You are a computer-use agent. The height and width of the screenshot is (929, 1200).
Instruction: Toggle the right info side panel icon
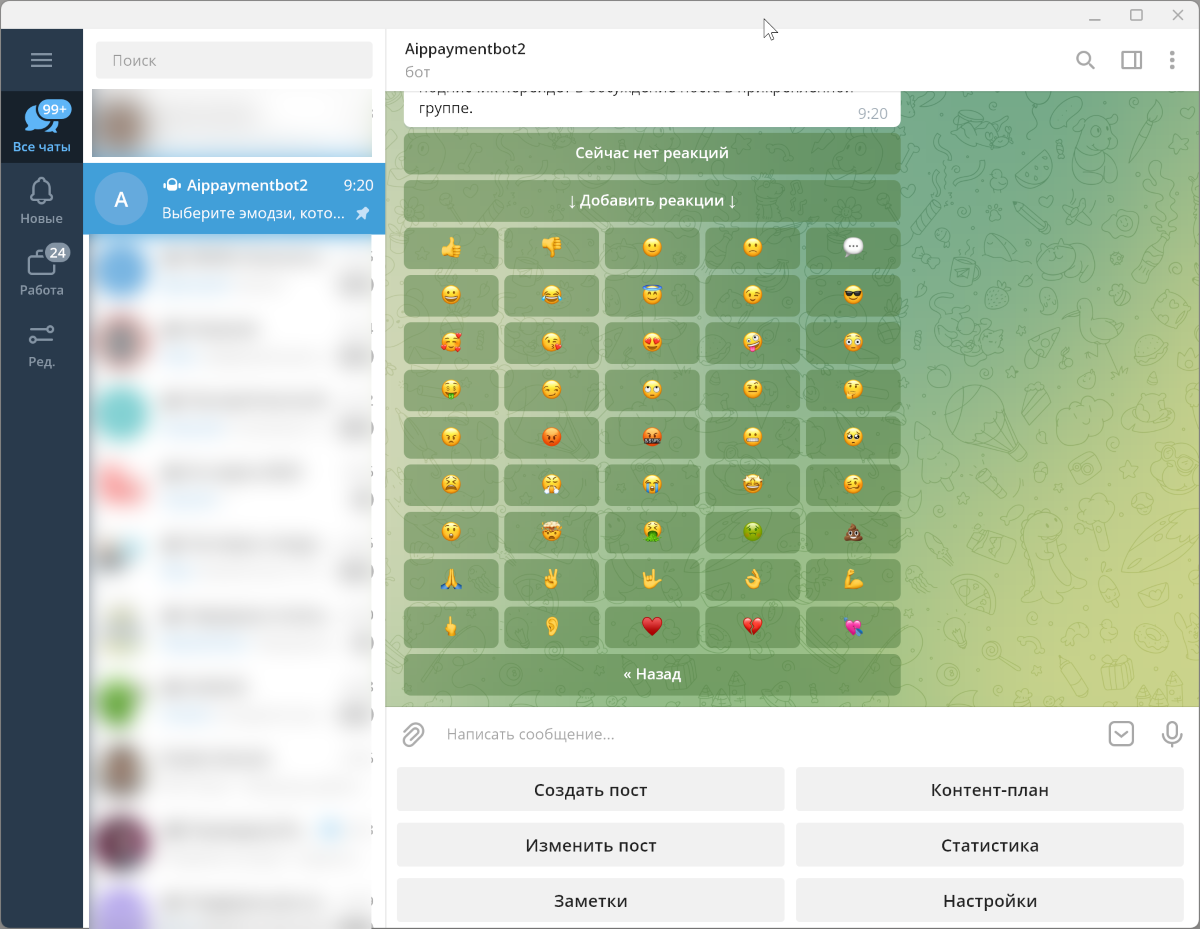click(1131, 60)
